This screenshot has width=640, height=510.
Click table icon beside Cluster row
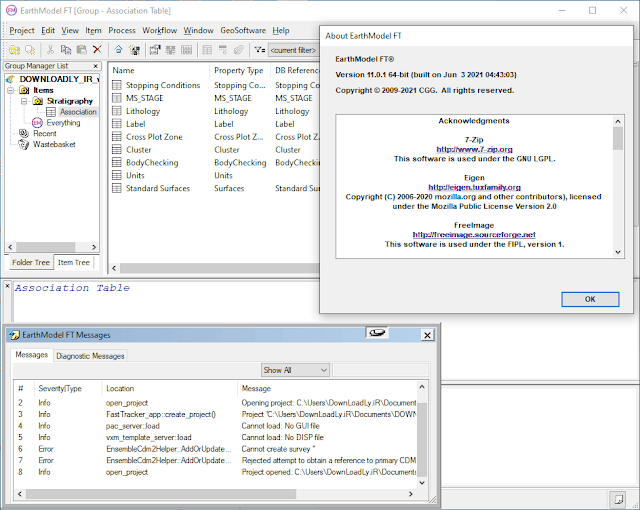click(117, 149)
